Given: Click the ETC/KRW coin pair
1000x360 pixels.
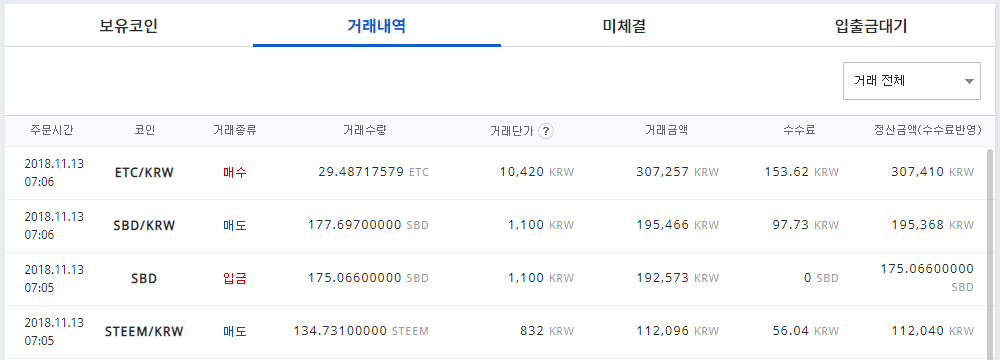Looking at the screenshot, I should click(x=144, y=172).
